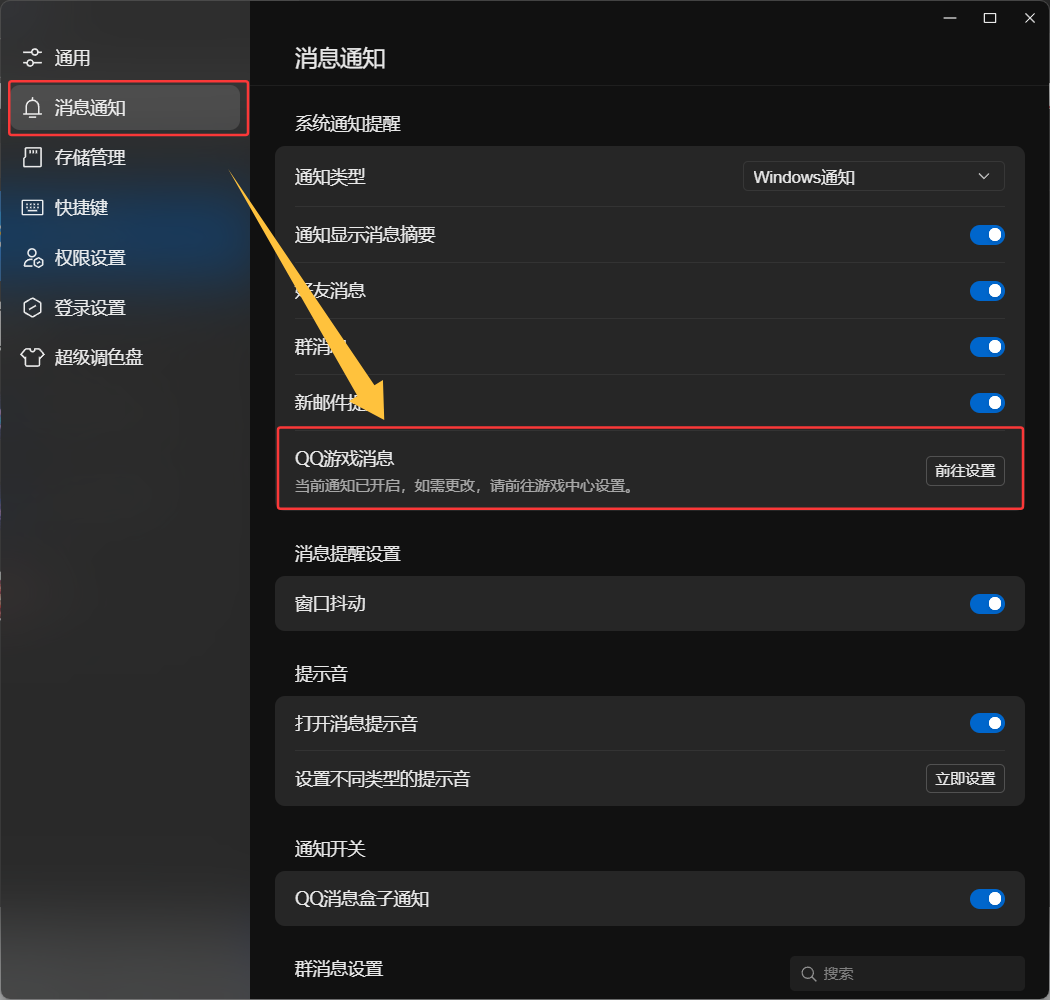This screenshot has width=1050, height=1000.
Task: Toggle the QQ消息盒子通知 switch
Action: click(987, 899)
